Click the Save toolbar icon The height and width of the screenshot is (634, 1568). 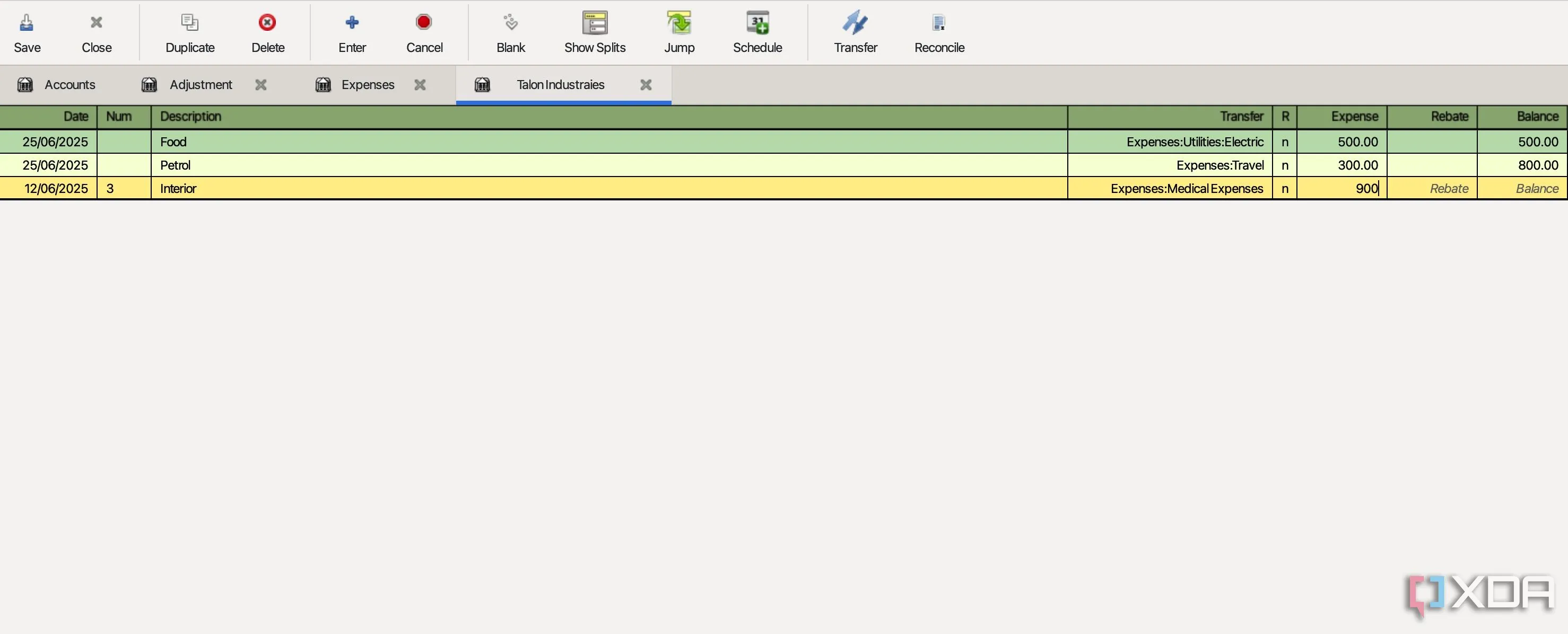tap(27, 23)
